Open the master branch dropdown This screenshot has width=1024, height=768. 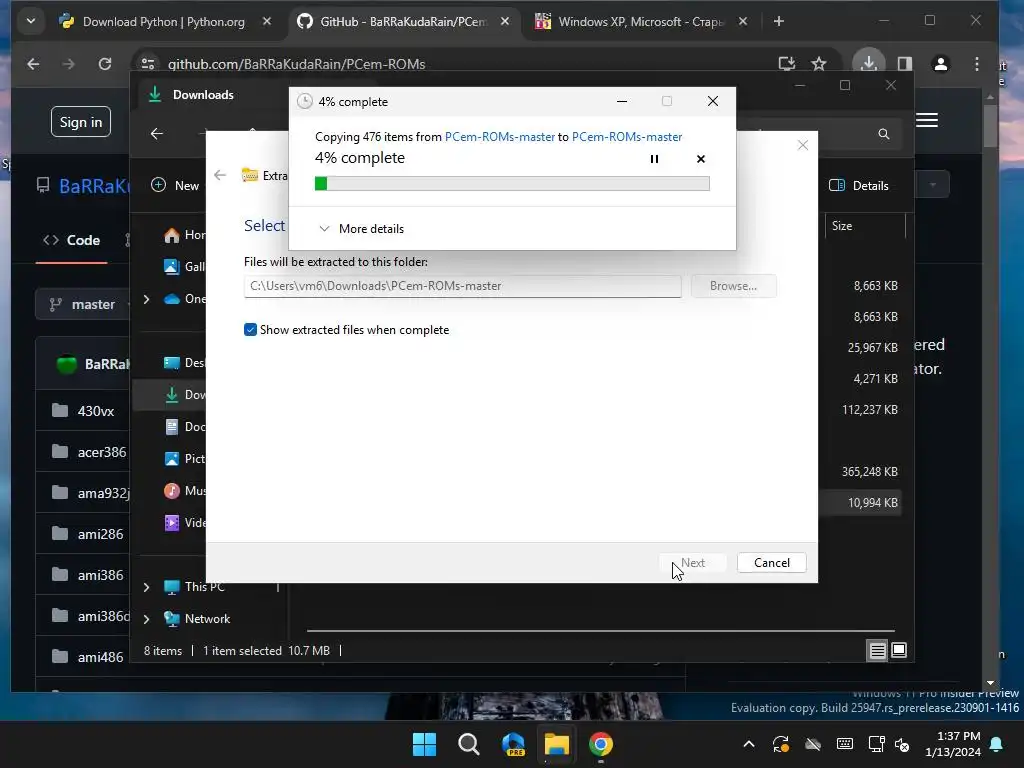coord(84,304)
